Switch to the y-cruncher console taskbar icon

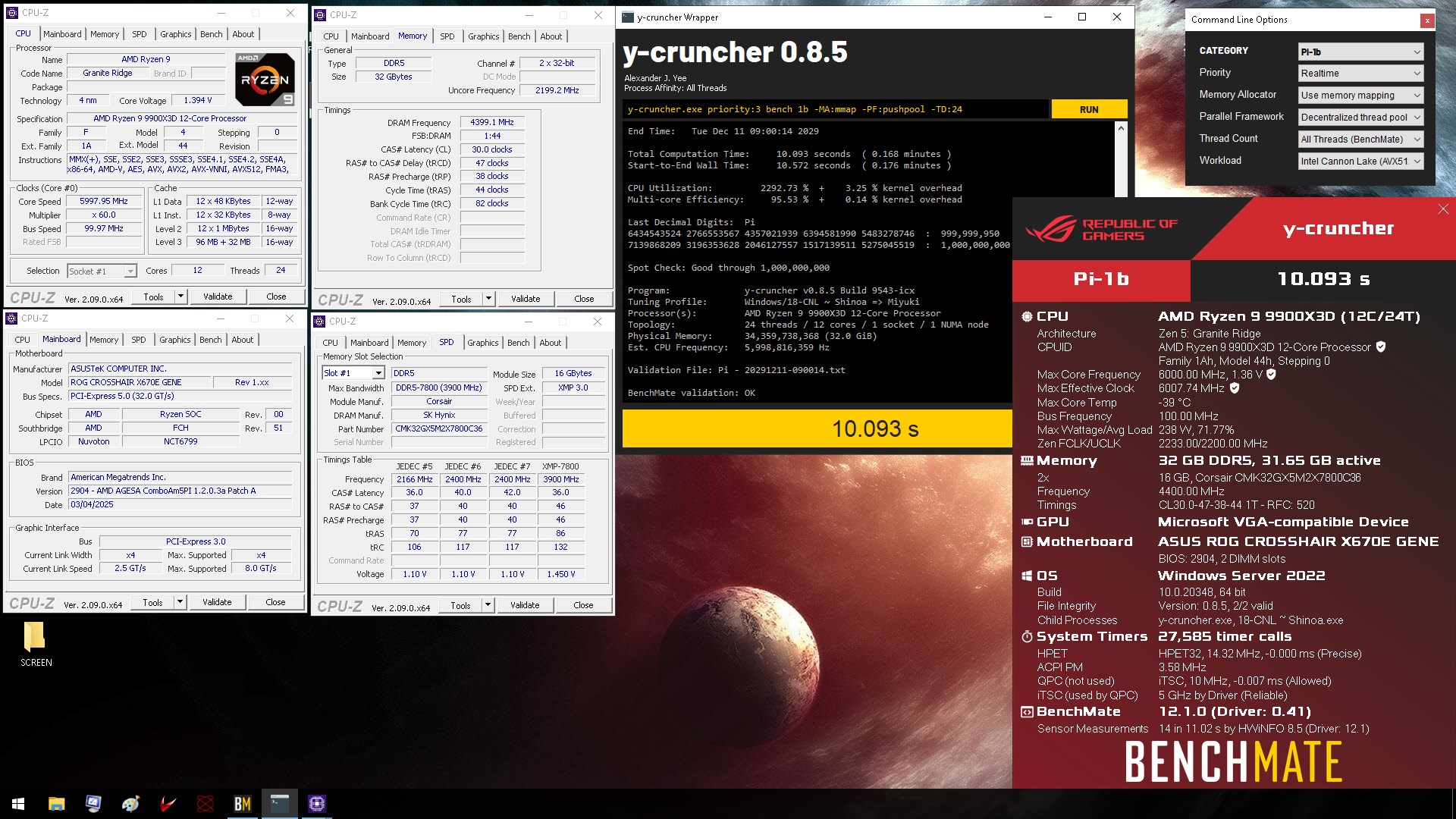[x=279, y=804]
